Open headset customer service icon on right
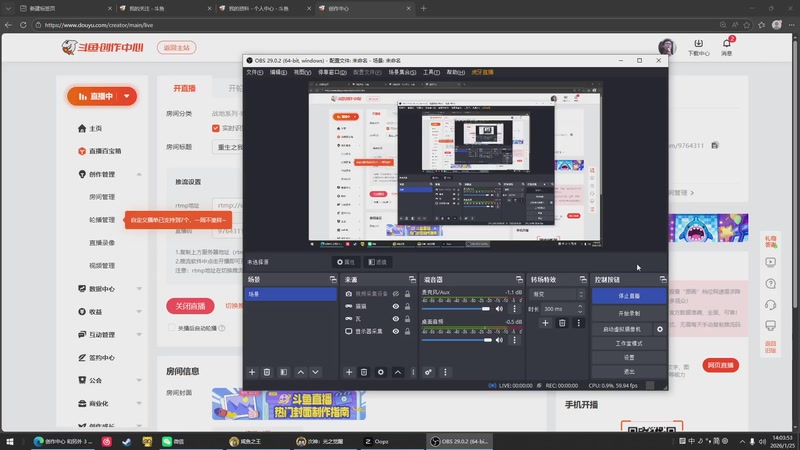The height and width of the screenshot is (450, 800). coord(770,305)
